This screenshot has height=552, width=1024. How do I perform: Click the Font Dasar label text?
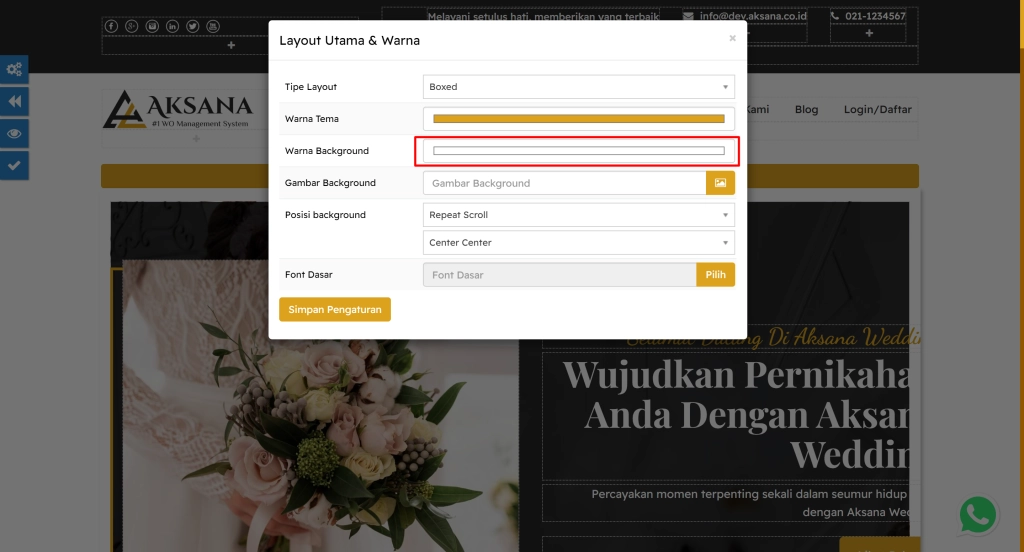[x=308, y=275]
